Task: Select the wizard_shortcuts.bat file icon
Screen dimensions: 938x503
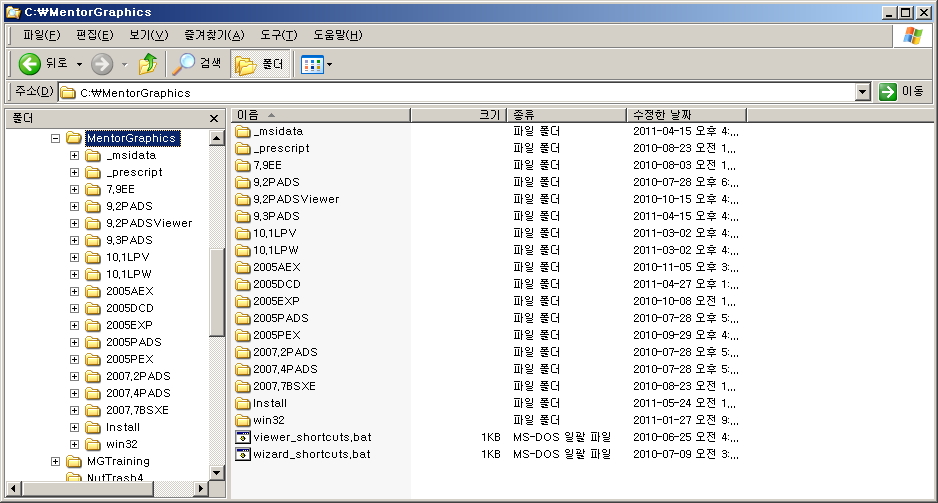Action: click(242, 454)
